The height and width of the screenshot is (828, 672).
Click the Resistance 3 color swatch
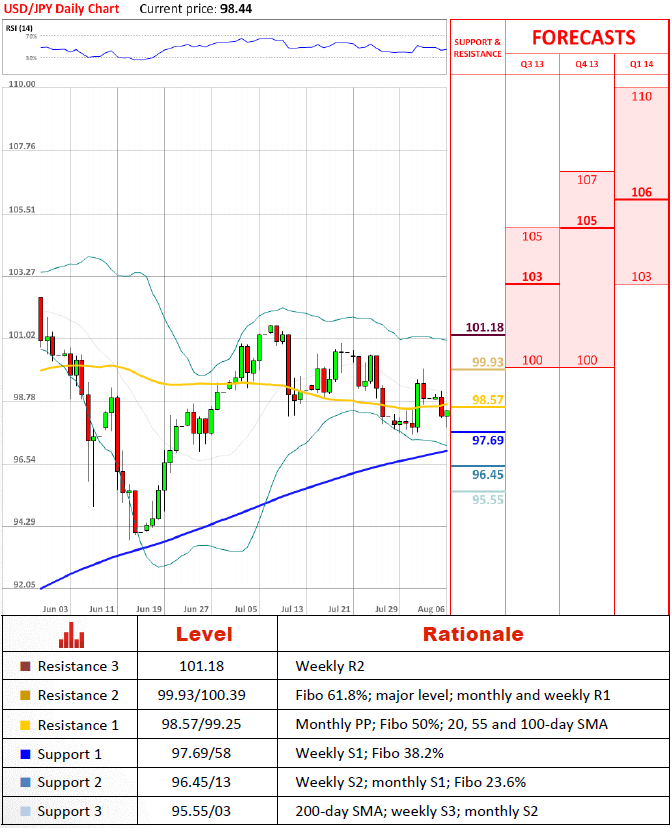tap(25, 666)
